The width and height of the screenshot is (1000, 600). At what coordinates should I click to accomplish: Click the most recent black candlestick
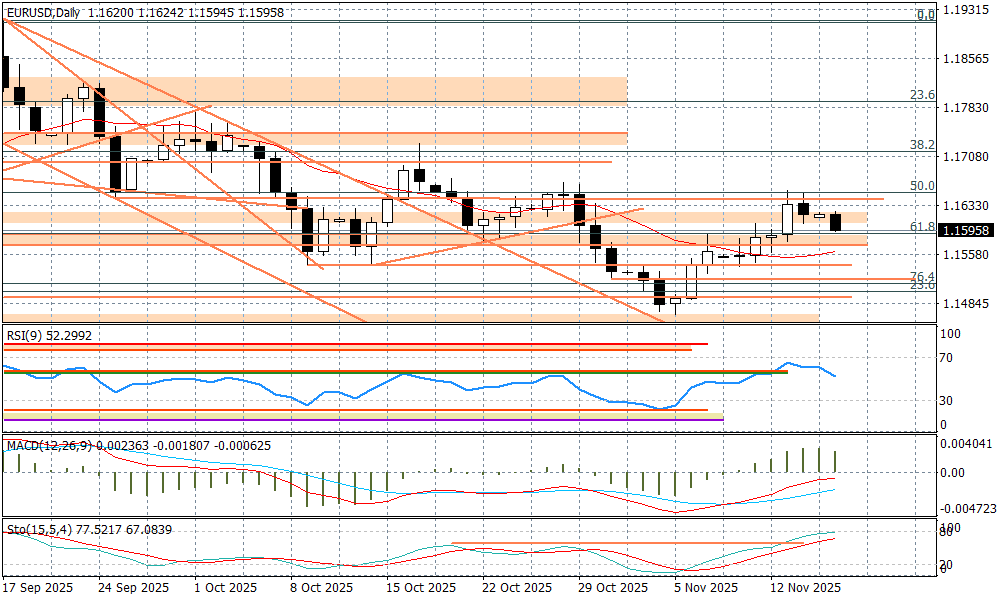(836, 221)
